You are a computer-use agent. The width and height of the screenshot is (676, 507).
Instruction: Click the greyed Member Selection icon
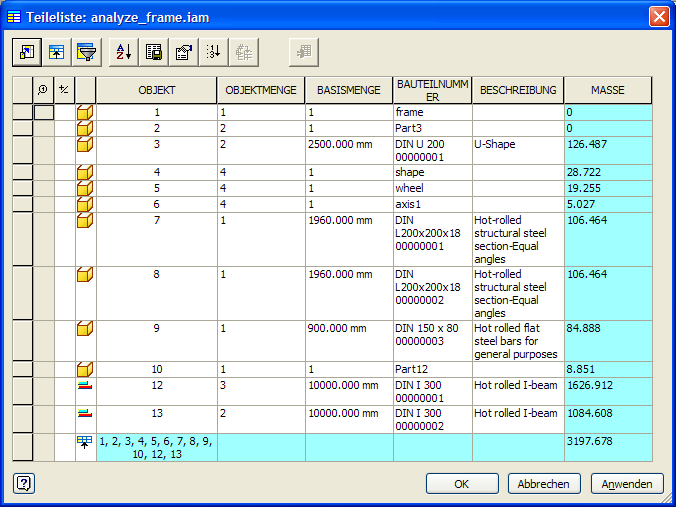[x=304, y=52]
